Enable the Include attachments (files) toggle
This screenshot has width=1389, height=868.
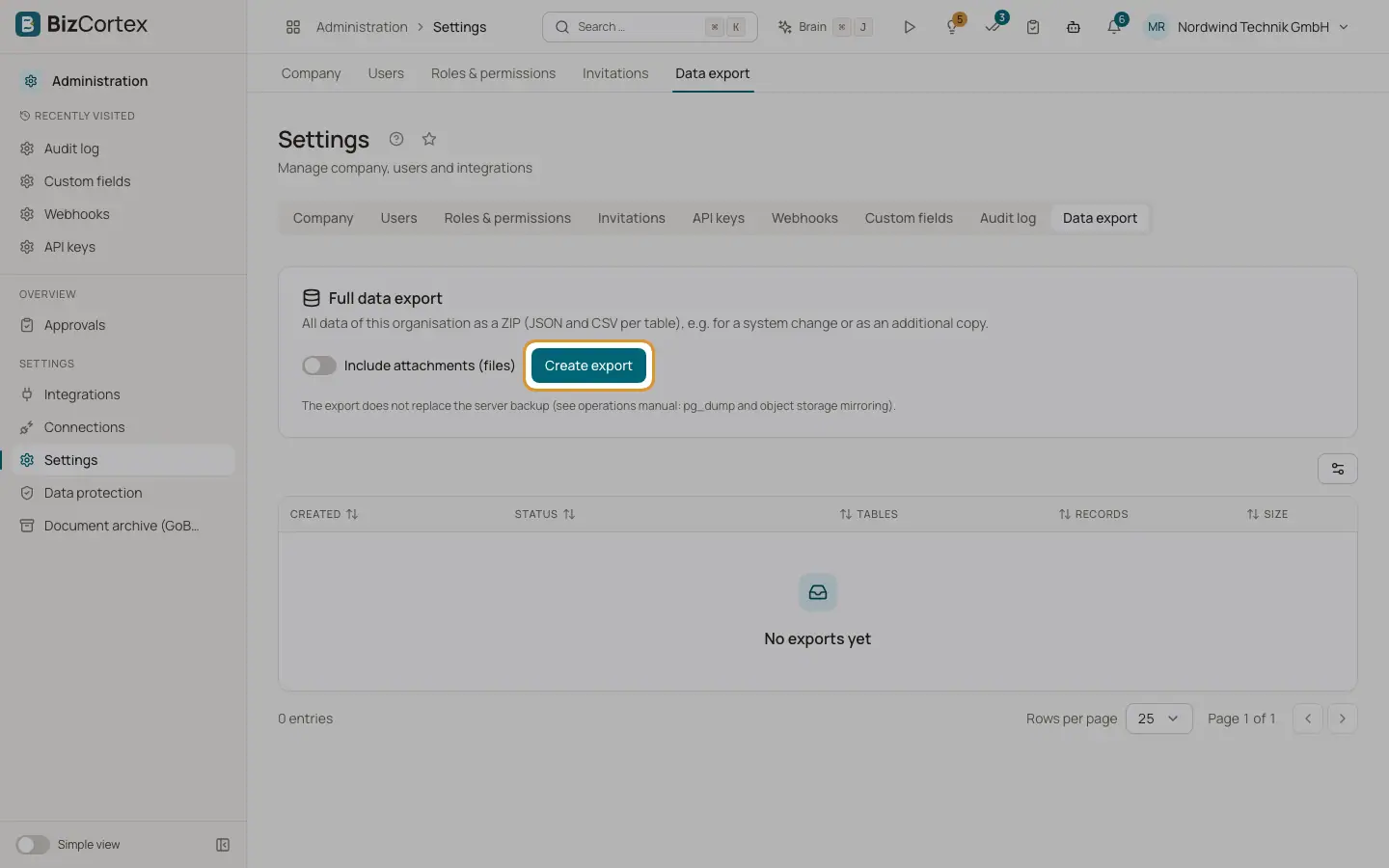[319, 366]
